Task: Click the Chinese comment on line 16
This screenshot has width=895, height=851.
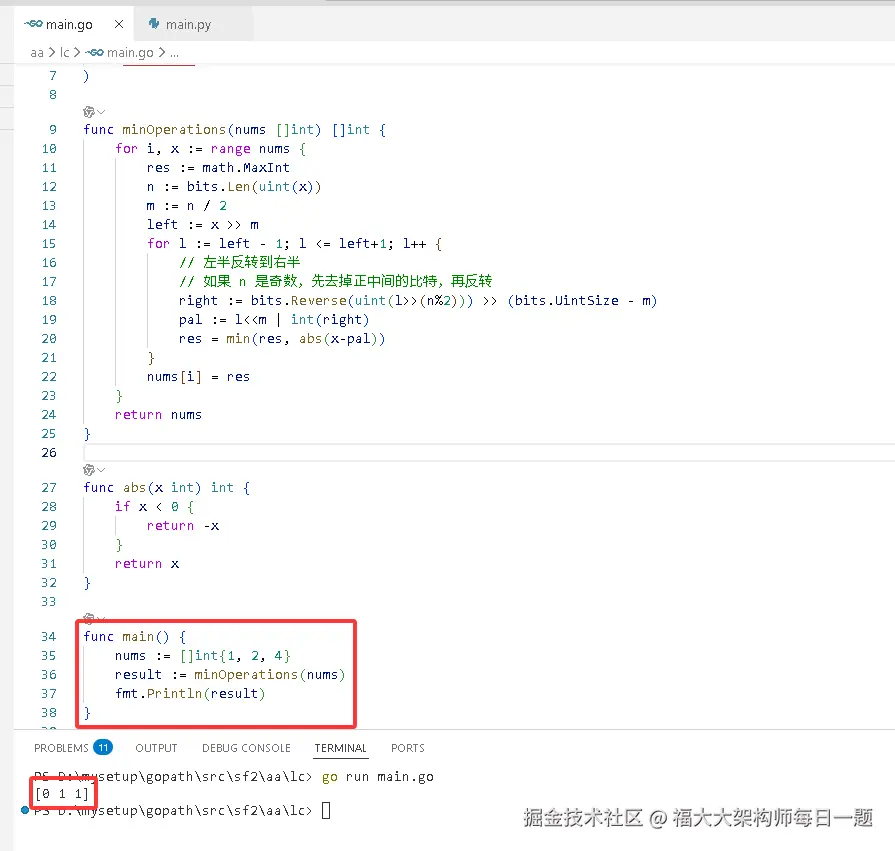Action: (x=240, y=263)
